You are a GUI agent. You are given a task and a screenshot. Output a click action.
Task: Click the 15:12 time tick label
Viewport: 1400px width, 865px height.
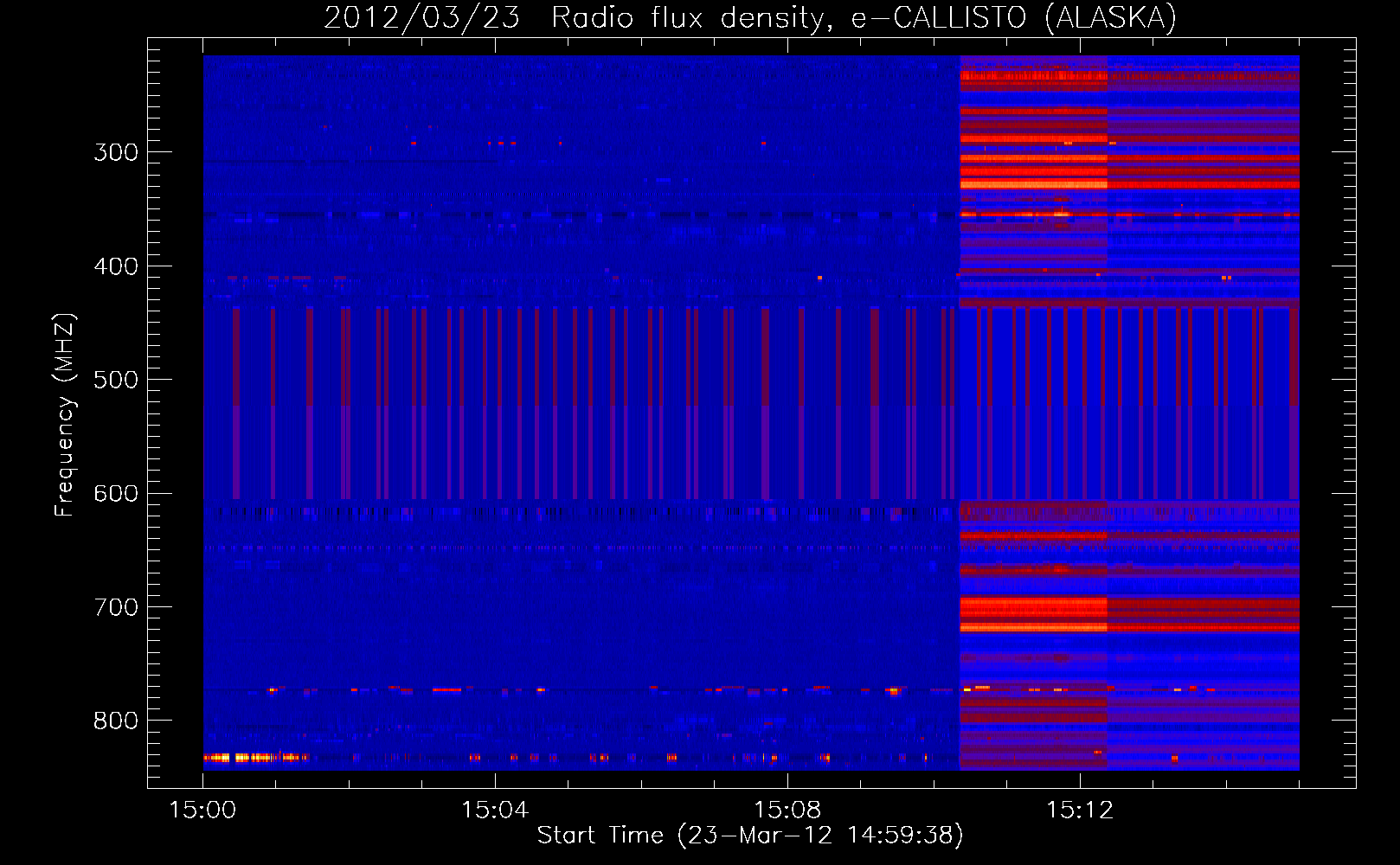click(x=1080, y=811)
